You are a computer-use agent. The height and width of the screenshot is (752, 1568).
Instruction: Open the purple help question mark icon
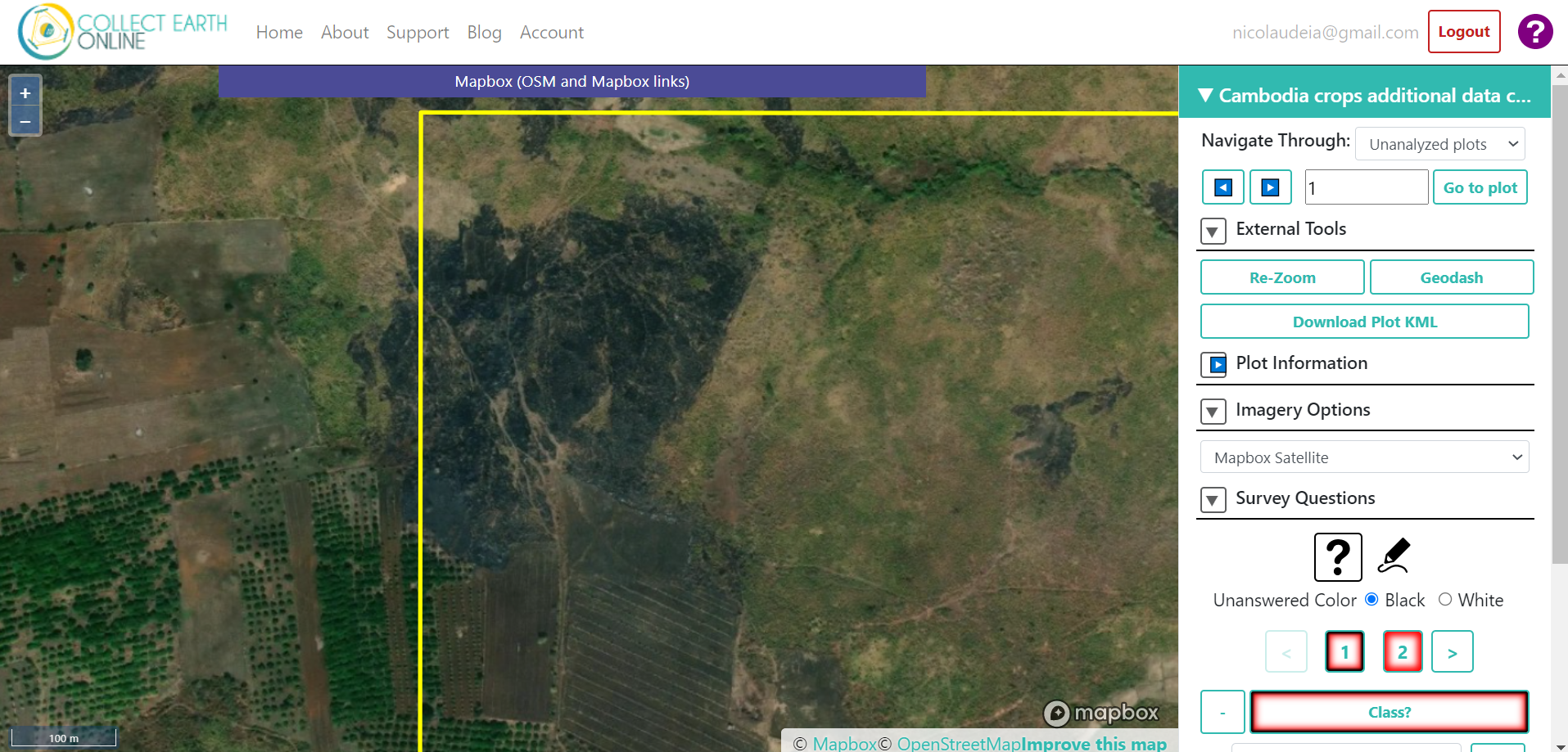click(x=1535, y=32)
